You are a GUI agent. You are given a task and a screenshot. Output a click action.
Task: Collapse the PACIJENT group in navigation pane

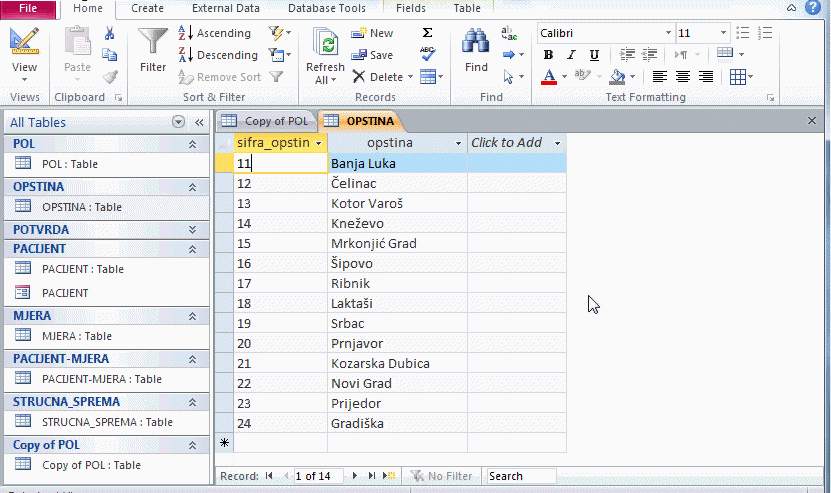[x=192, y=248]
